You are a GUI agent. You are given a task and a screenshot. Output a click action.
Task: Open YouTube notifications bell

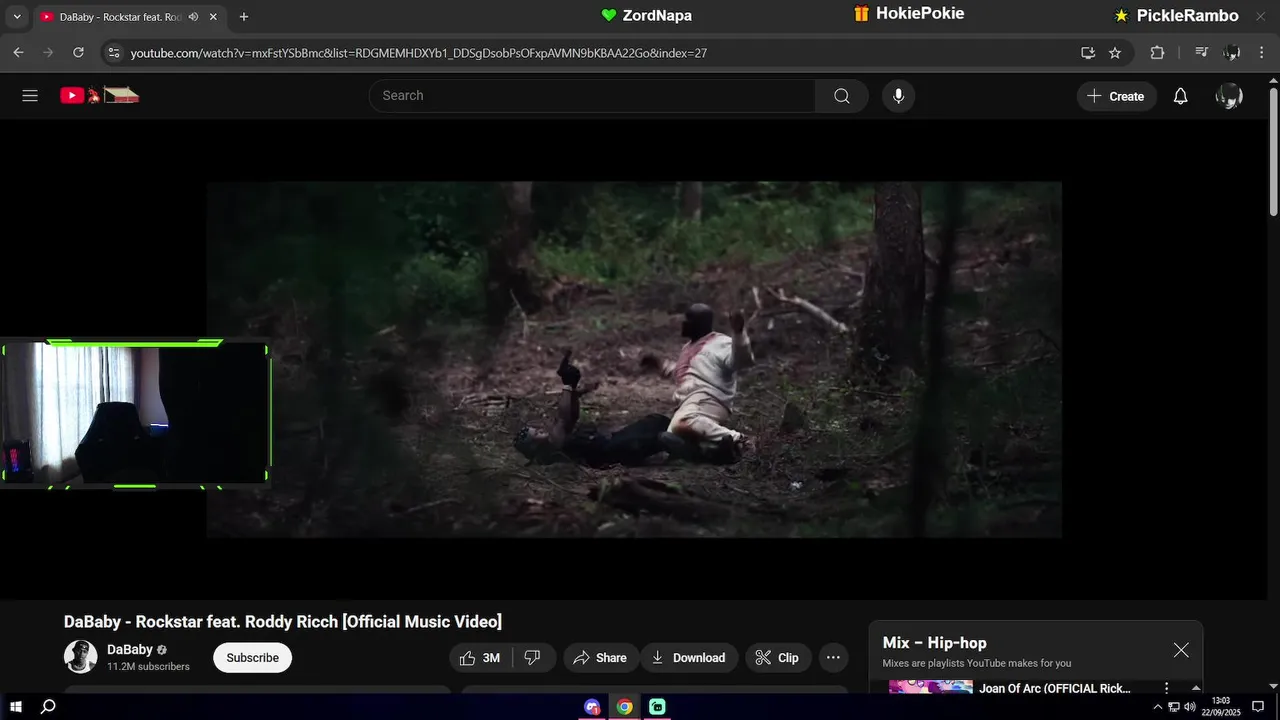1180,96
